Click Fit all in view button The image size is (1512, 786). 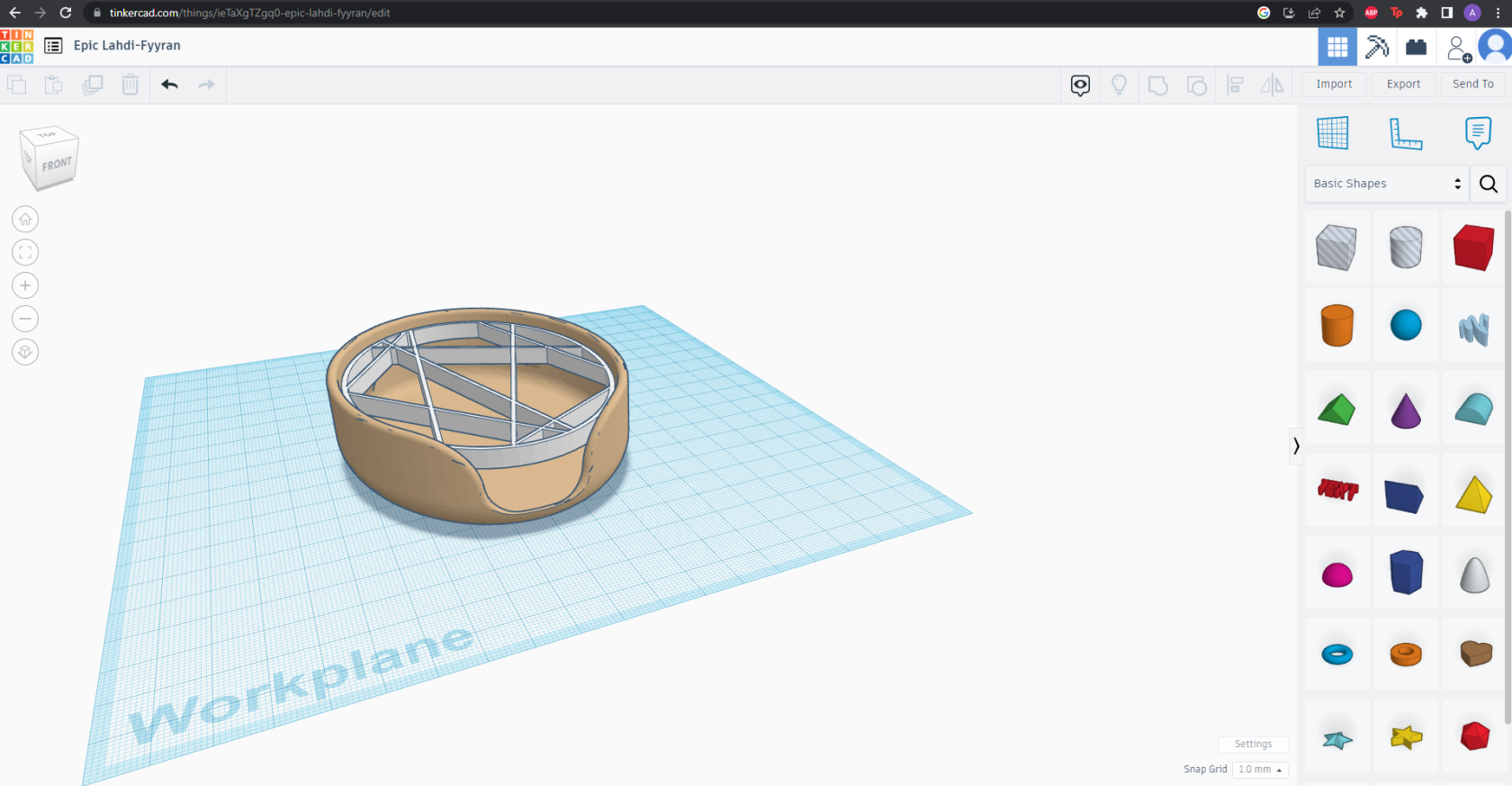click(25, 252)
